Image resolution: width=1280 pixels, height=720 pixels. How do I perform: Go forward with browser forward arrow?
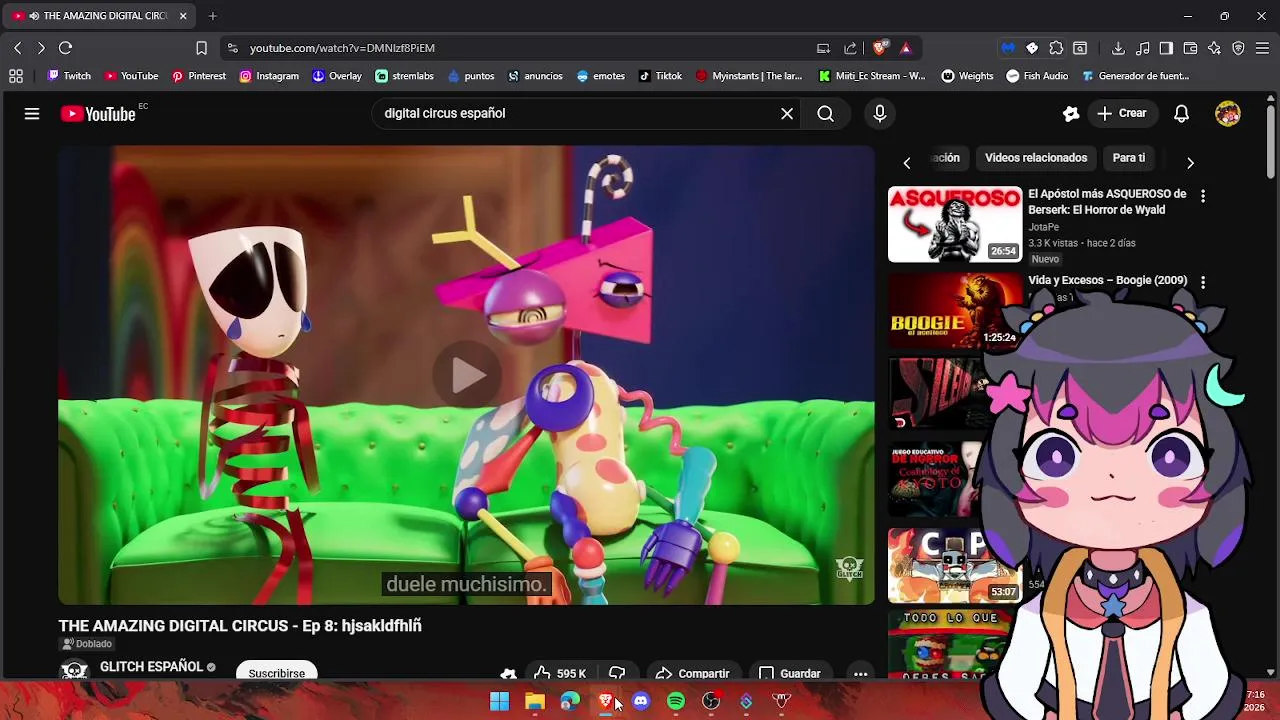pos(41,48)
